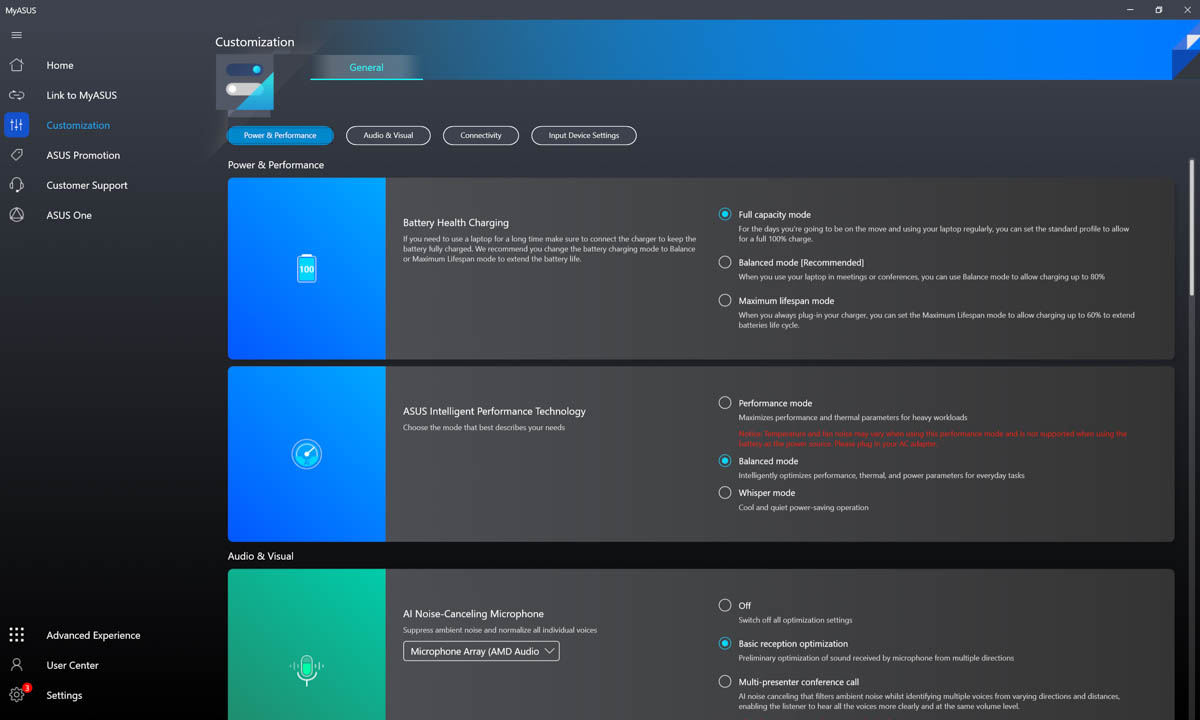Click the AI Noise-Canceling Microphone heading
1200x720 pixels.
[473, 614]
